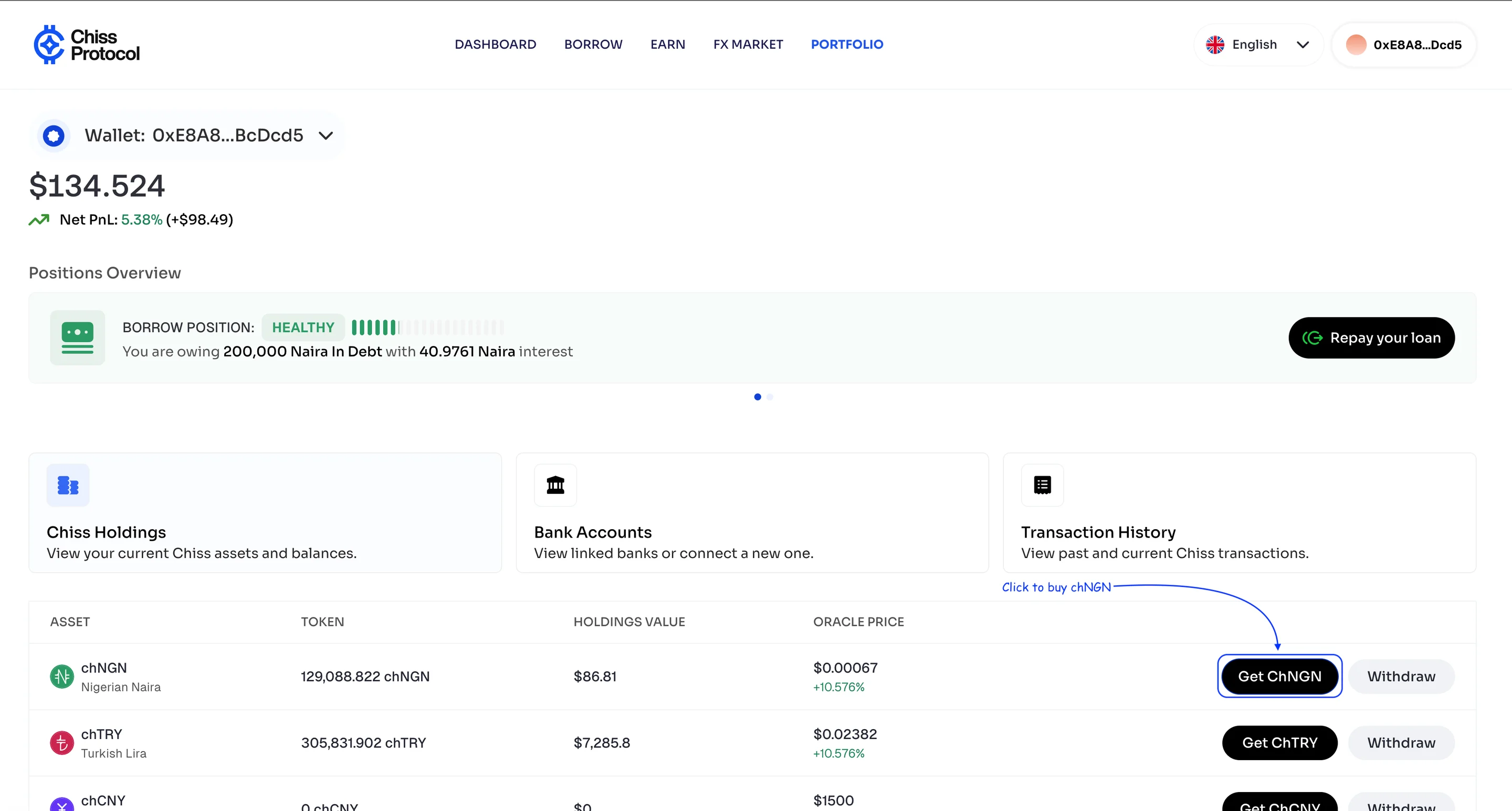Click the Get ChNGN button

(1279, 677)
